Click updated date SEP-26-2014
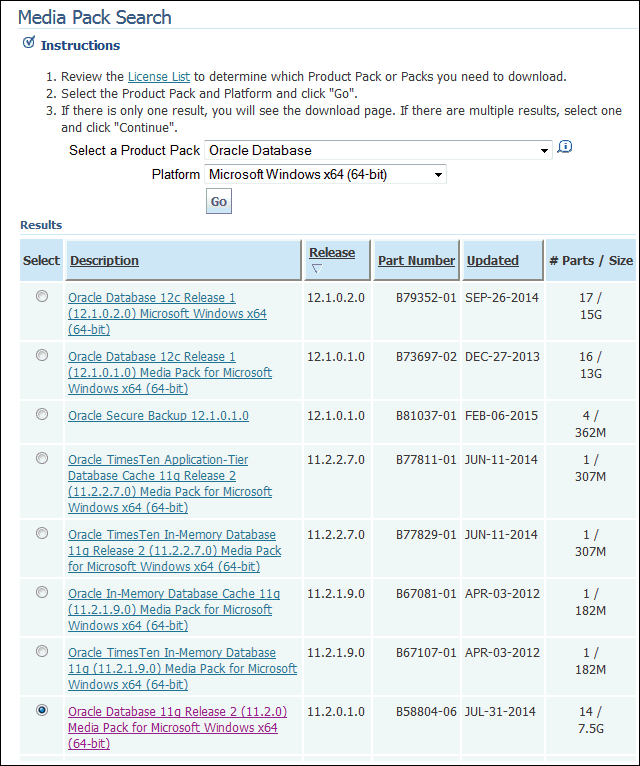Screen dimensions: 640x766 [502, 298]
